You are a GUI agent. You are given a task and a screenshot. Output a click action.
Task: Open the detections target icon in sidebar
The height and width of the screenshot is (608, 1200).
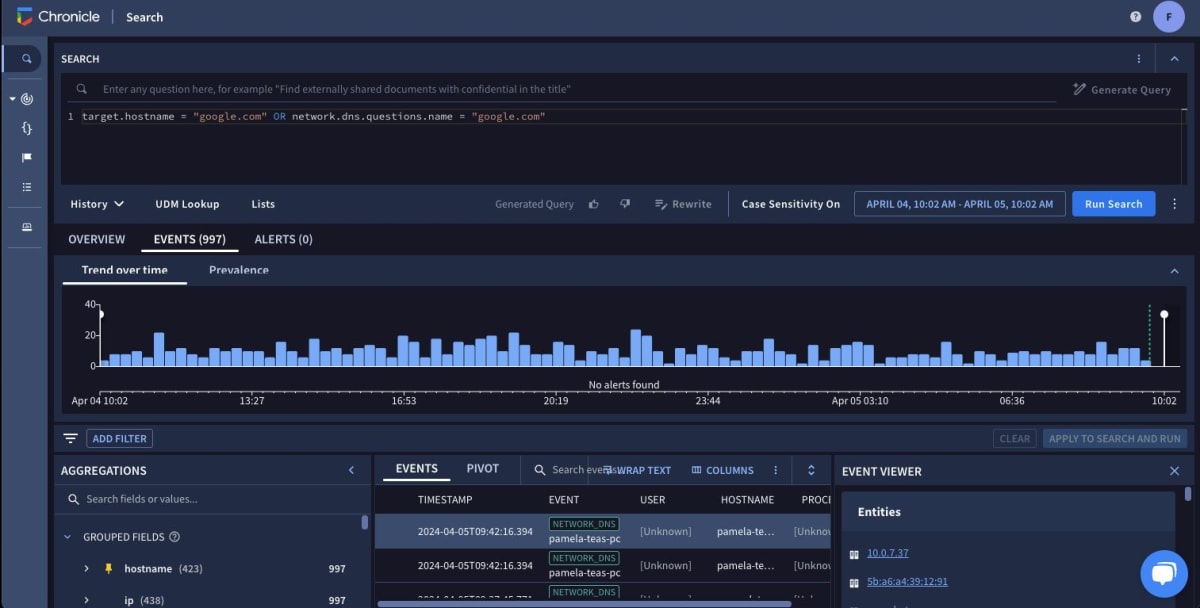click(26, 99)
